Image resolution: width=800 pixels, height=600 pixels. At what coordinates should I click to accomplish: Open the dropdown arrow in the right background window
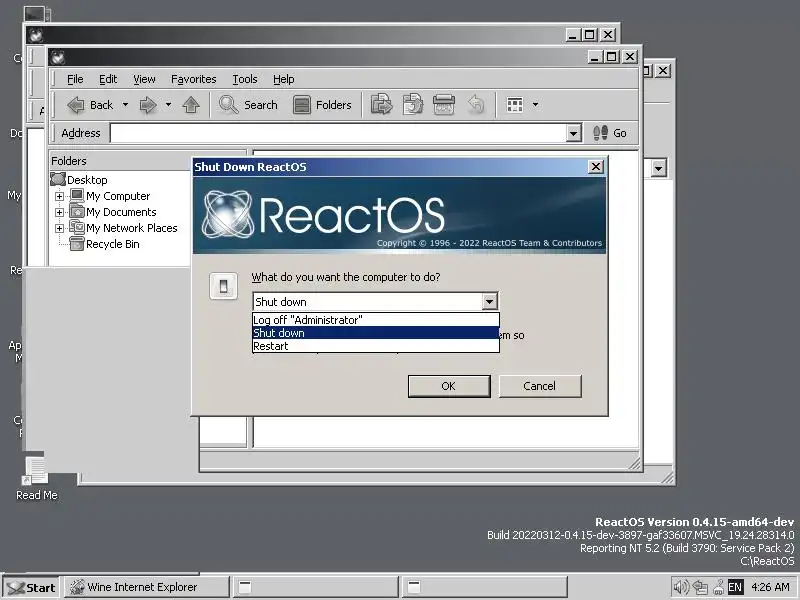(659, 168)
